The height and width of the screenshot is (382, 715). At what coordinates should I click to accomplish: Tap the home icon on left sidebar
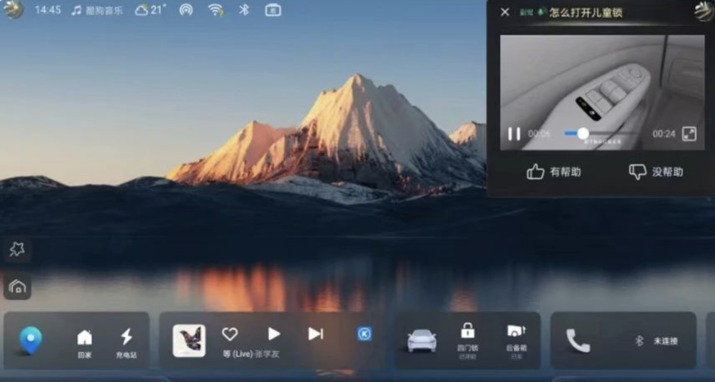(17, 287)
